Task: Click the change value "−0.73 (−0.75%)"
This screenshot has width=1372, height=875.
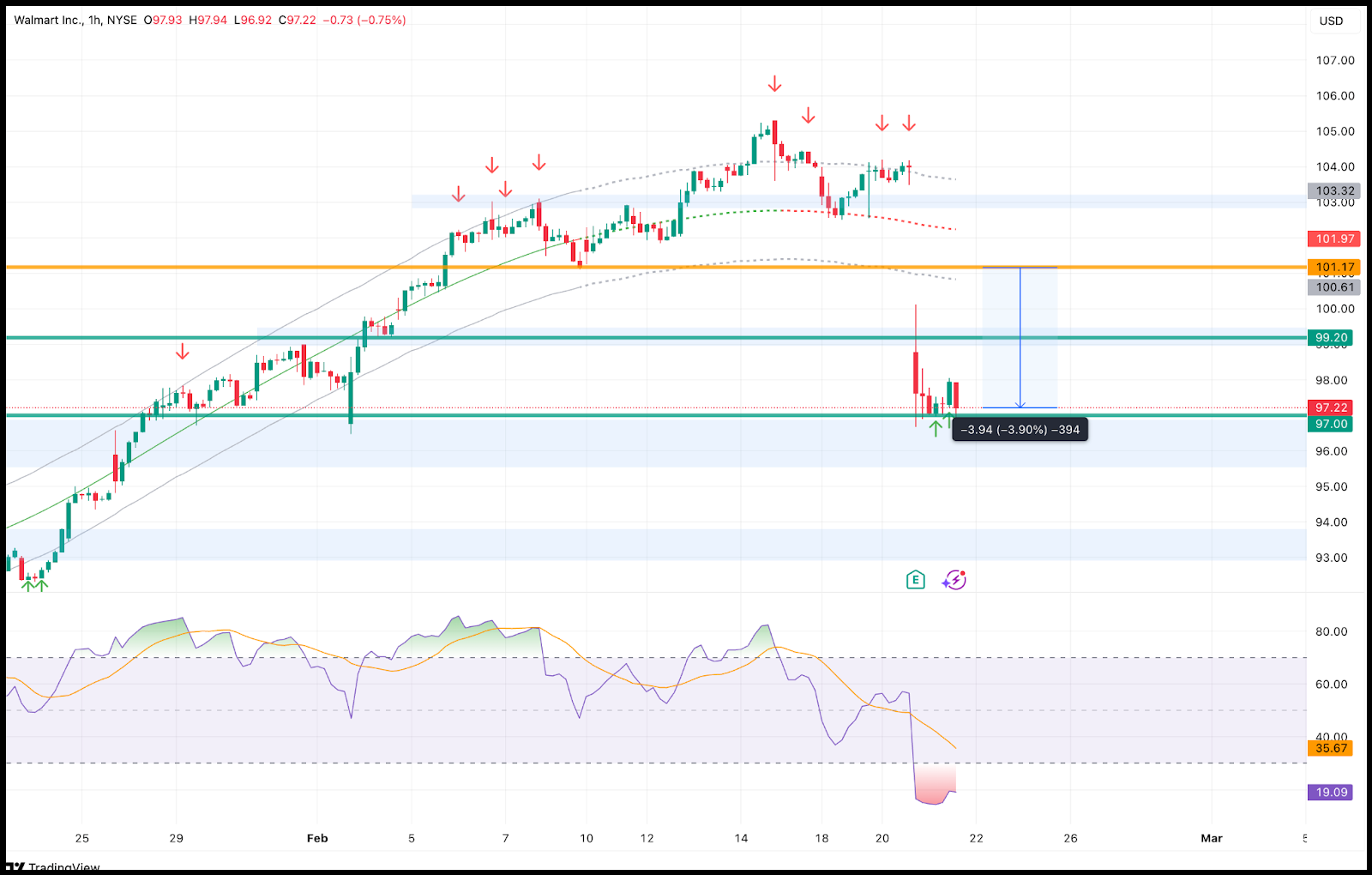Action: (364, 20)
